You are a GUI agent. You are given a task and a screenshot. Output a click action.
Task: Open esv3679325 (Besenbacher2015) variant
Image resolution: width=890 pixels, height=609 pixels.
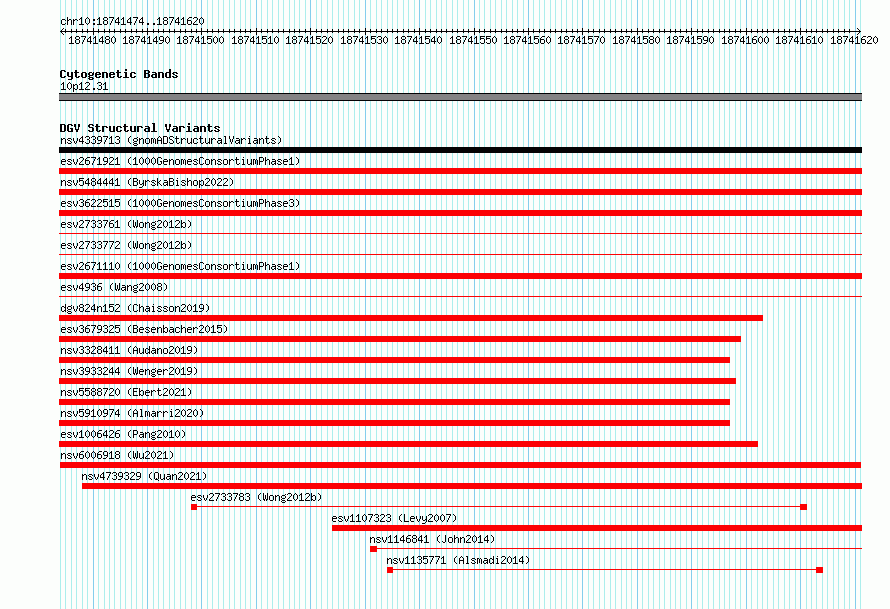(144, 329)
